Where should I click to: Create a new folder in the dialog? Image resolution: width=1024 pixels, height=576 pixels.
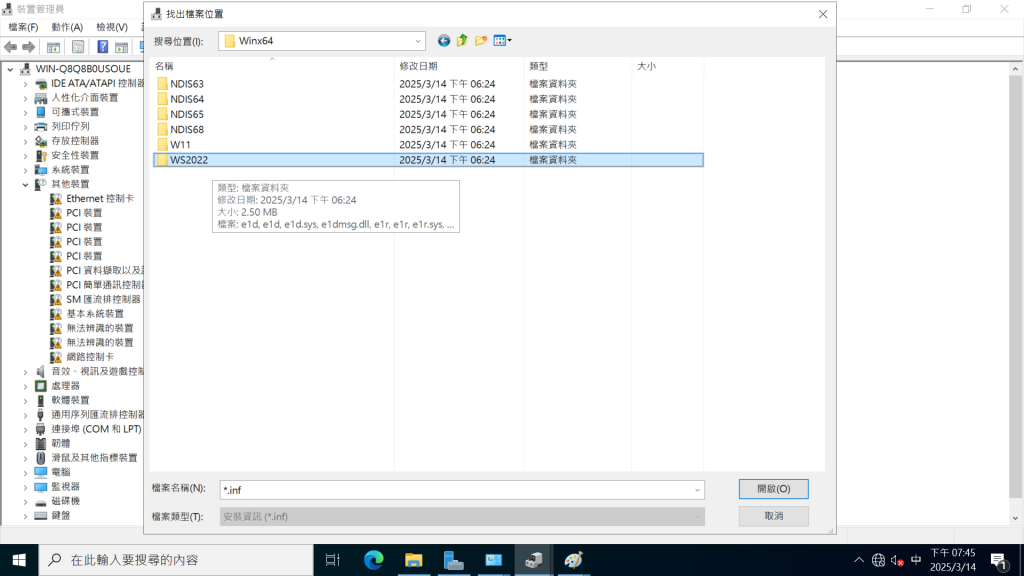[x=481, y=41]
